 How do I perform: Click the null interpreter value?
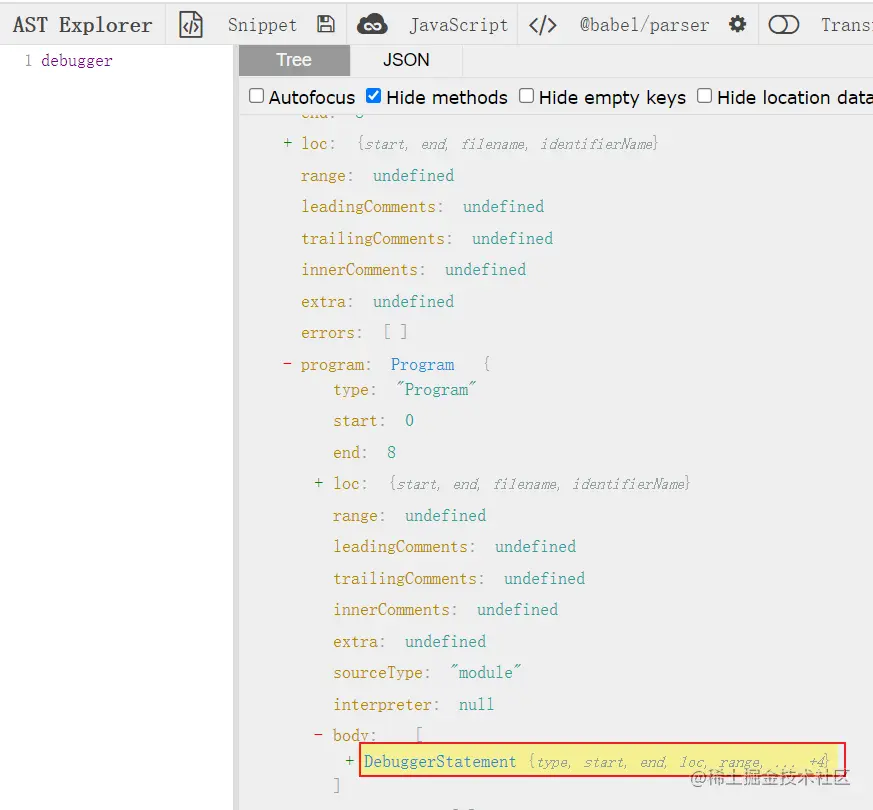tap(476, 705)
